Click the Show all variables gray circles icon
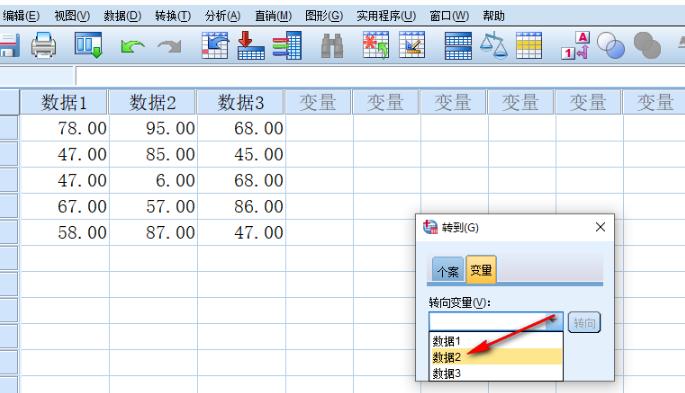Image resolution: width=685 pixels, height=393 pixels. (x=647, y=45)
